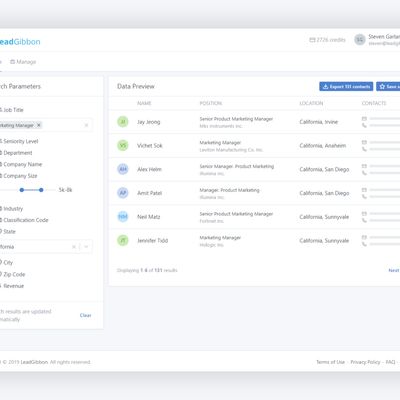
Task: Click the email icon in Alex Helm's row
Action: (364, 166)
